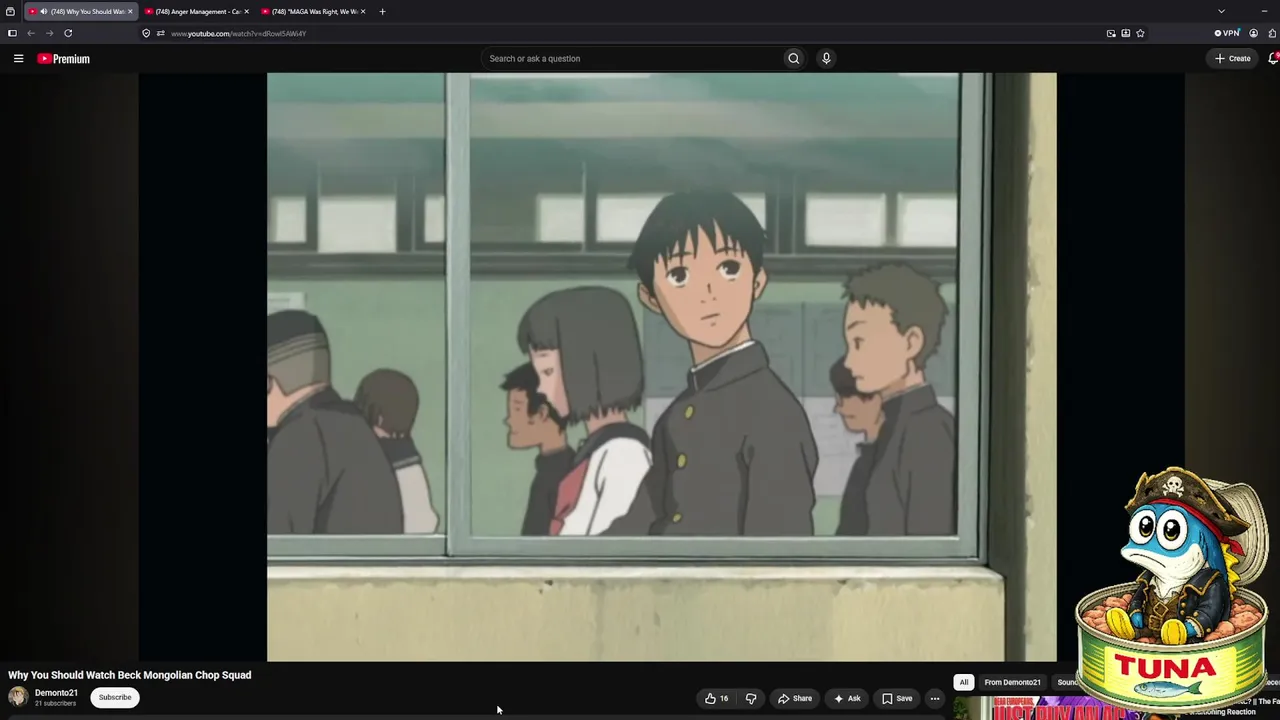
Task: Subscribe to Demonto21
Action: pos(115,697)
